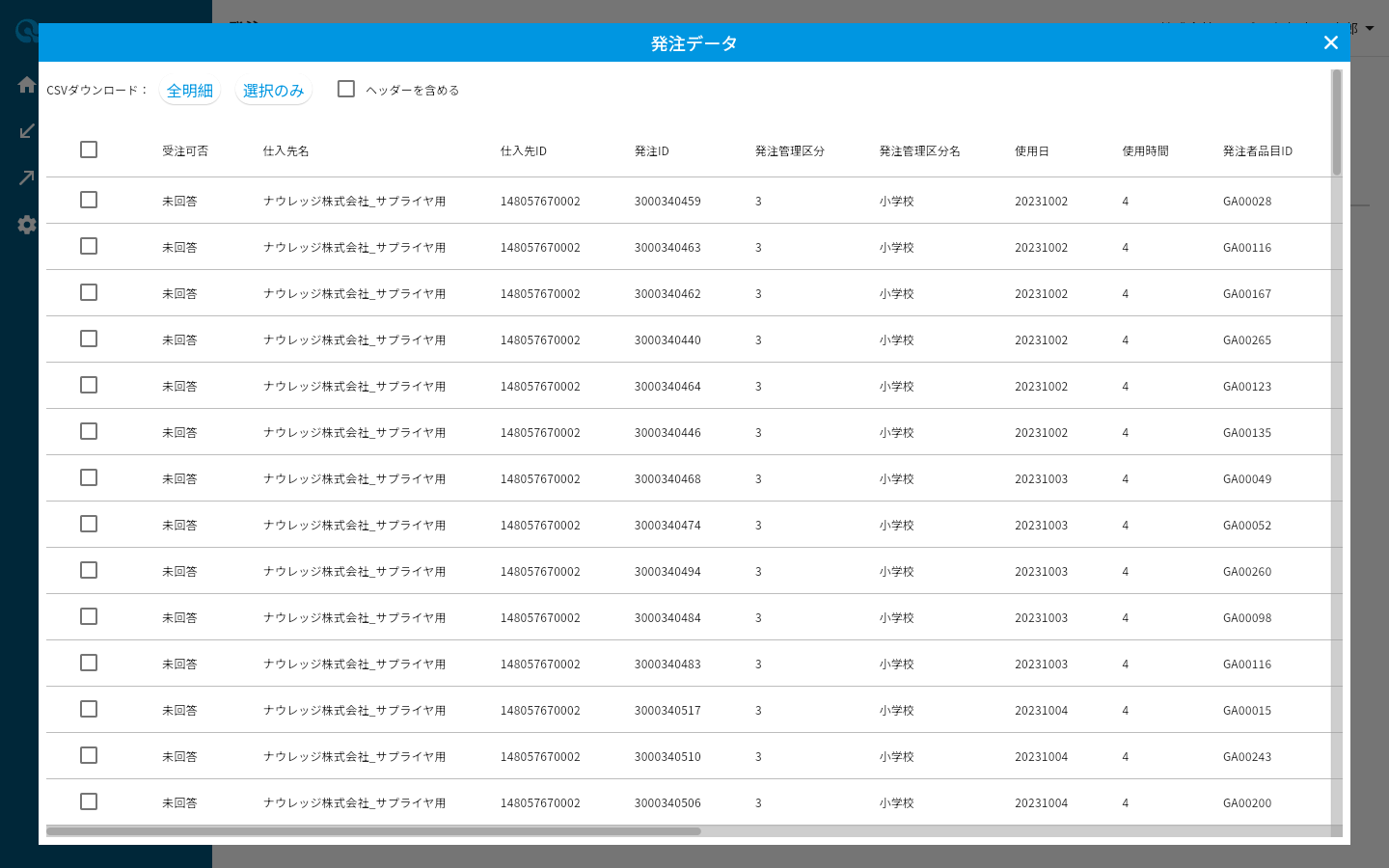Select item ID GA00028 cell

tap(1247, 202)
